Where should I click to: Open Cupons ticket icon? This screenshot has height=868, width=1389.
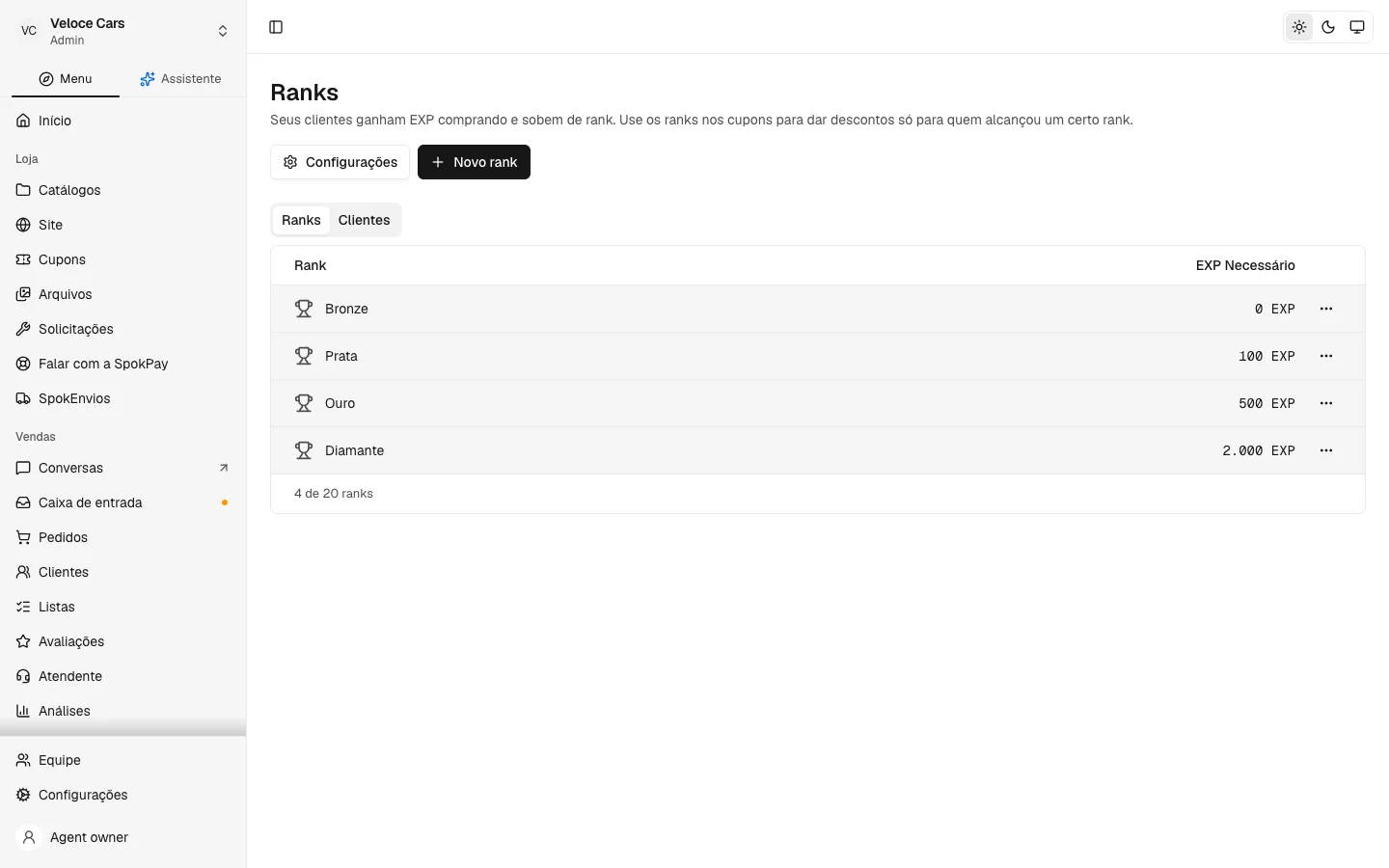pyautogui.click(x=23, y=259)
